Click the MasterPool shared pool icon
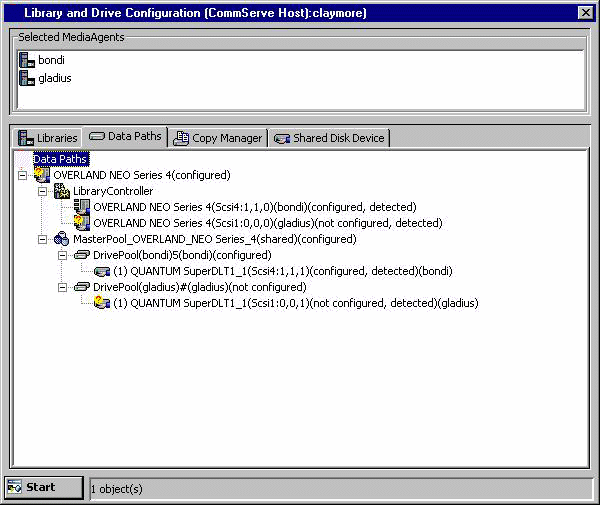600x505 pixels. coord(62,239)
